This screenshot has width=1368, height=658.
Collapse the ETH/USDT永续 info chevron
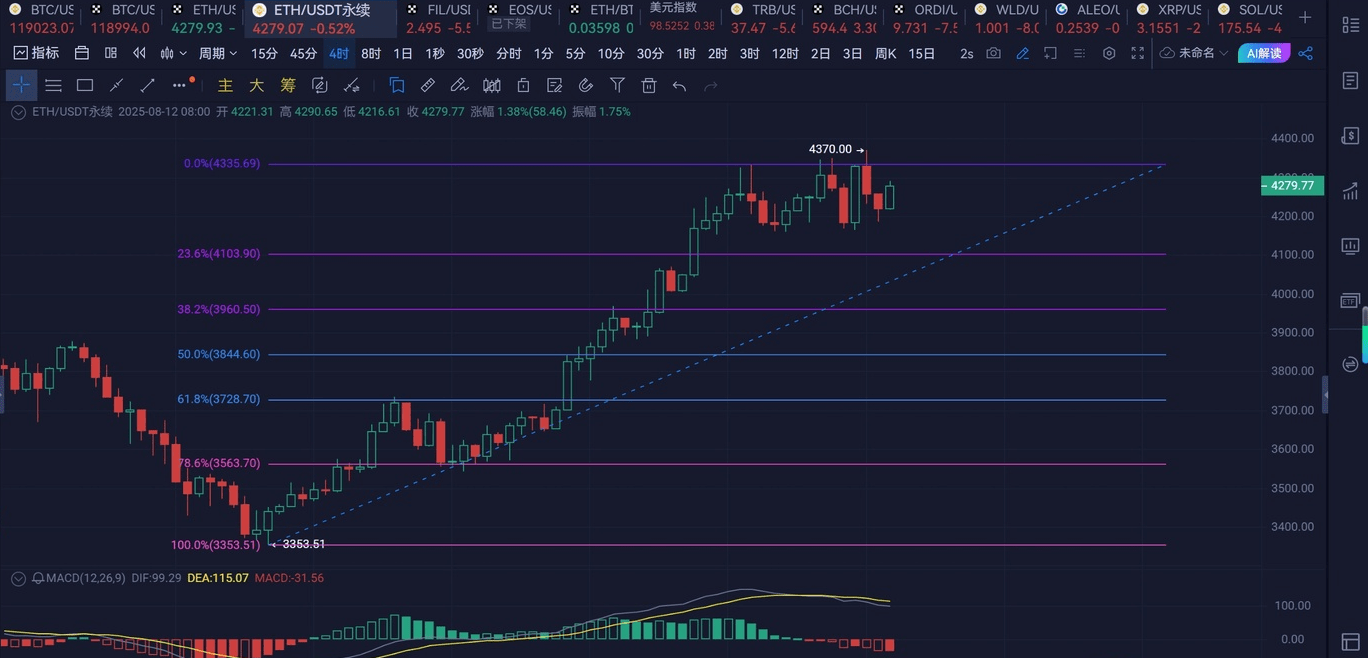18,112
